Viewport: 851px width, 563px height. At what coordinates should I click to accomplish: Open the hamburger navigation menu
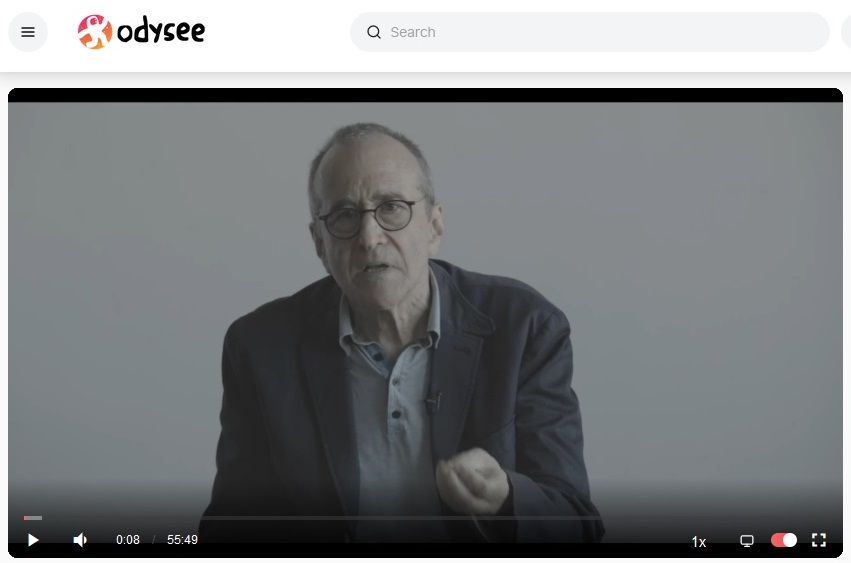tap(28, 32)
